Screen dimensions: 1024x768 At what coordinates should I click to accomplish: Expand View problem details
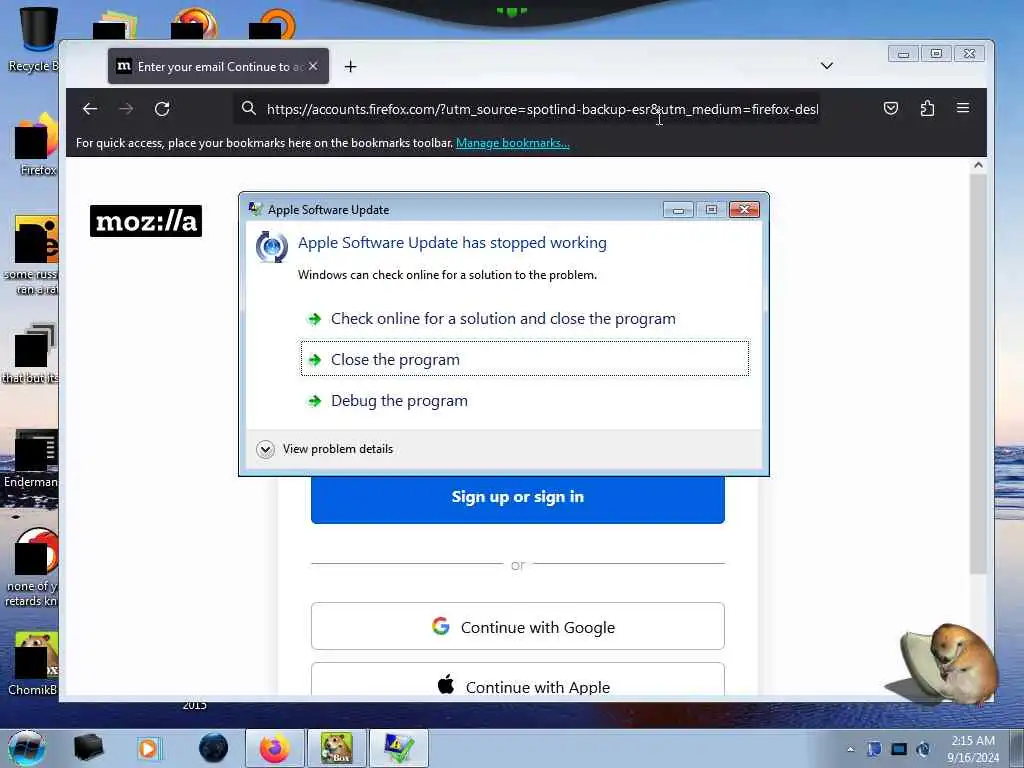point(325,449)
